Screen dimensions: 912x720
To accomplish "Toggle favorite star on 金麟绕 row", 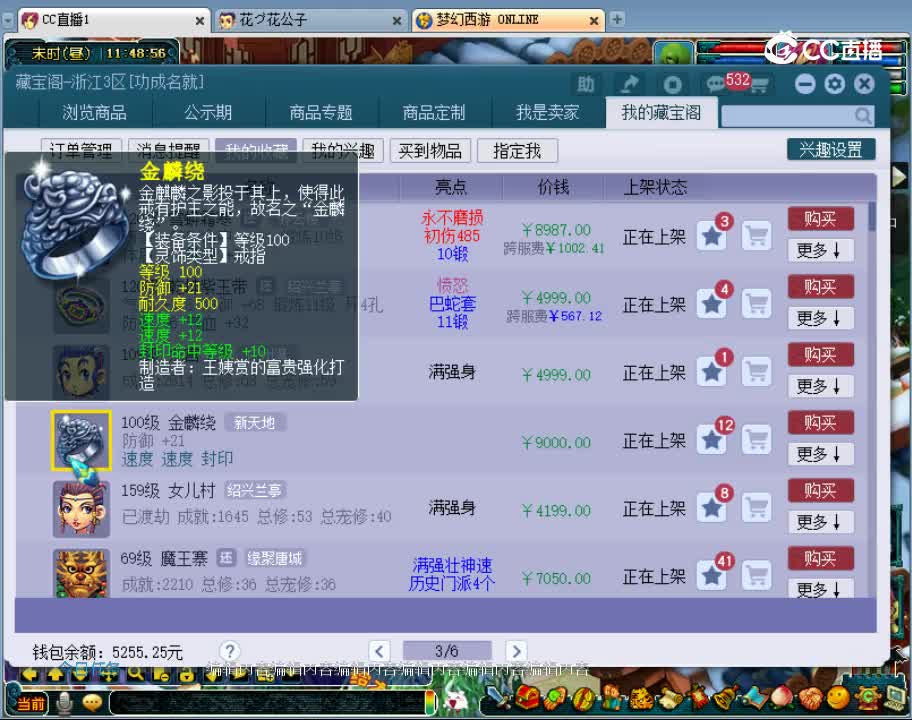I will click(711, 440).
